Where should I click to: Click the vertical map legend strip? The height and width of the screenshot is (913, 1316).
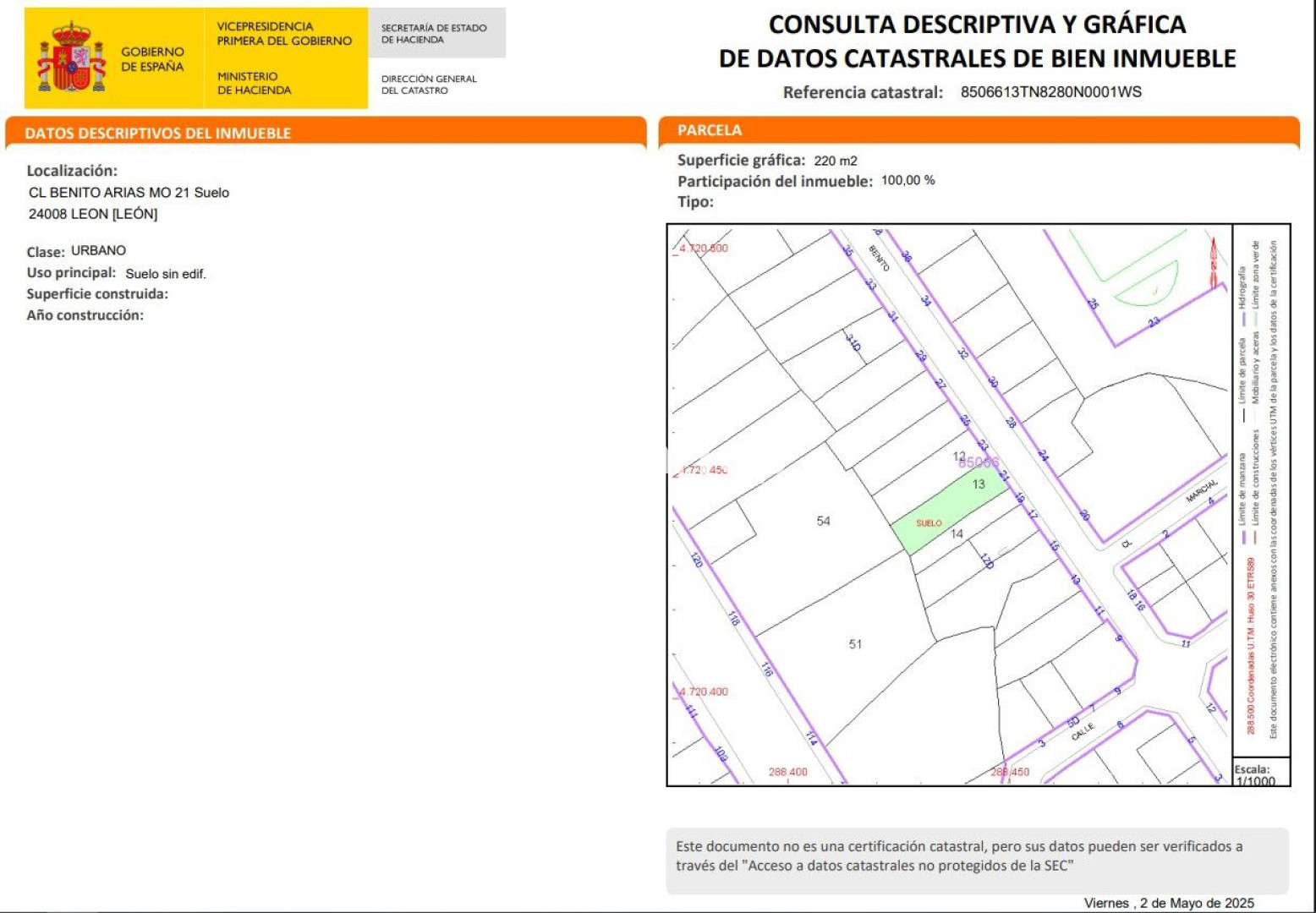1260,490
